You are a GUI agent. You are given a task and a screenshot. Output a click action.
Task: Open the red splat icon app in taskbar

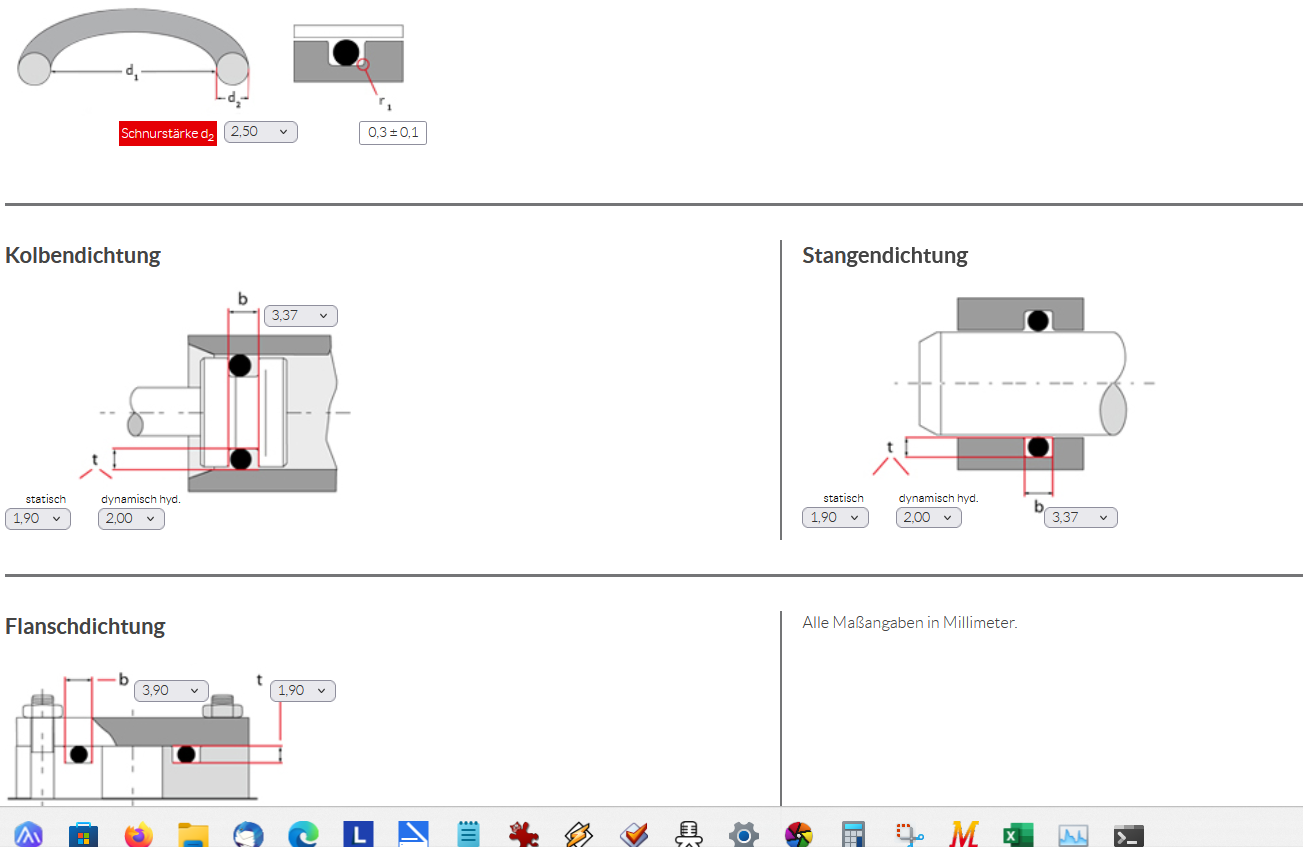523,835
